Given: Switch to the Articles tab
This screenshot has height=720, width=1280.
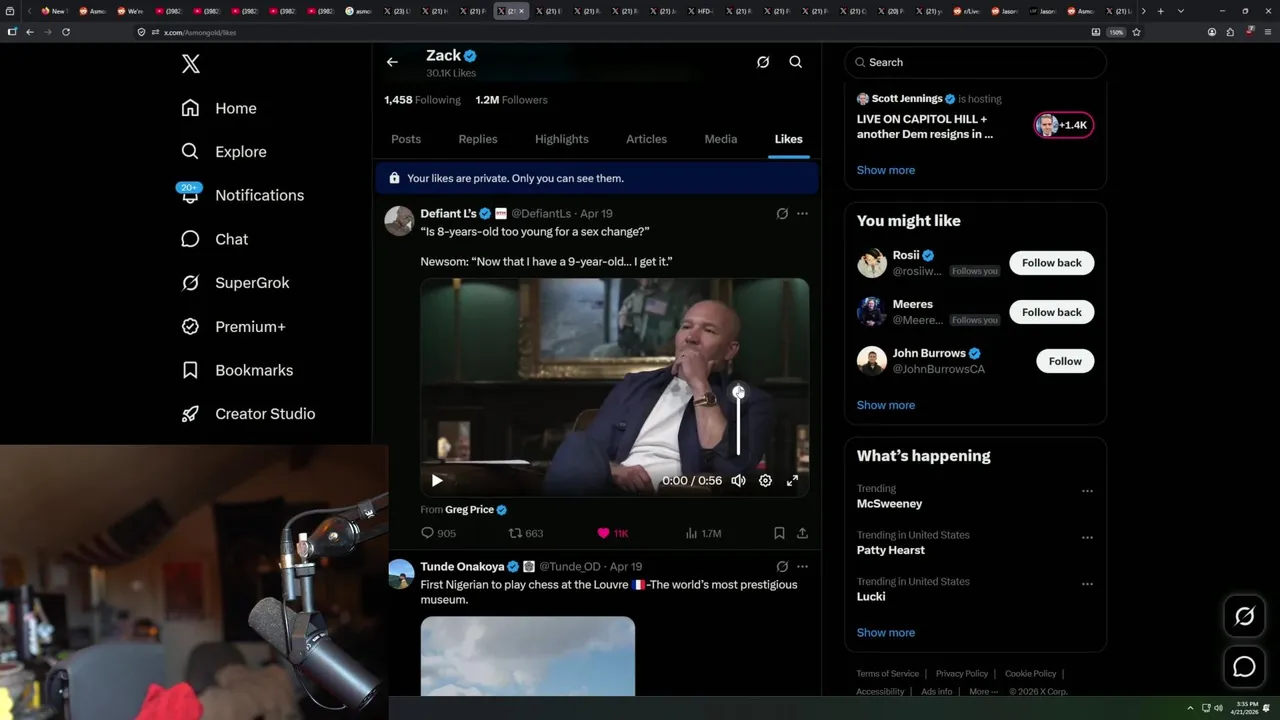Looking at the screenshot, I should pyautogui.click(x=646, y=139).
